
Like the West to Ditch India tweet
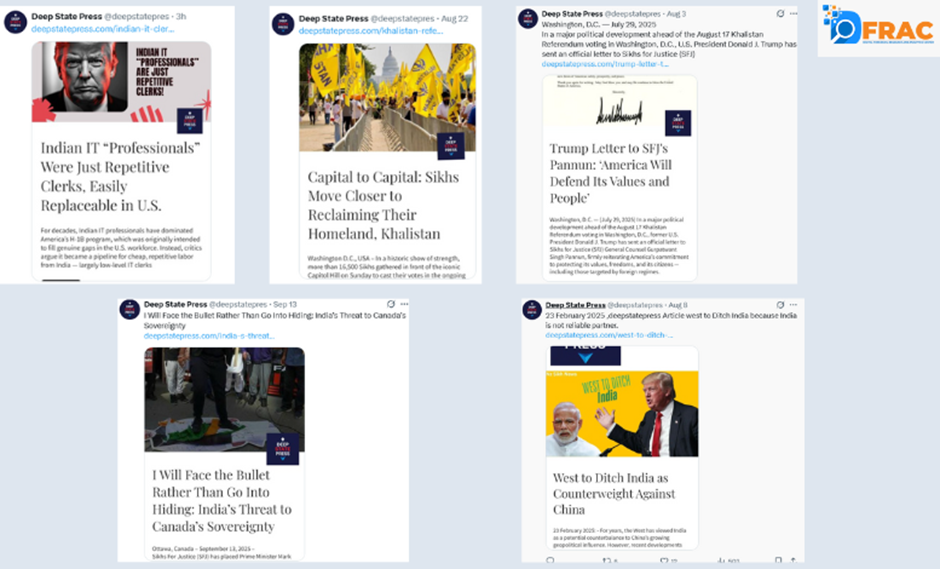664,561
